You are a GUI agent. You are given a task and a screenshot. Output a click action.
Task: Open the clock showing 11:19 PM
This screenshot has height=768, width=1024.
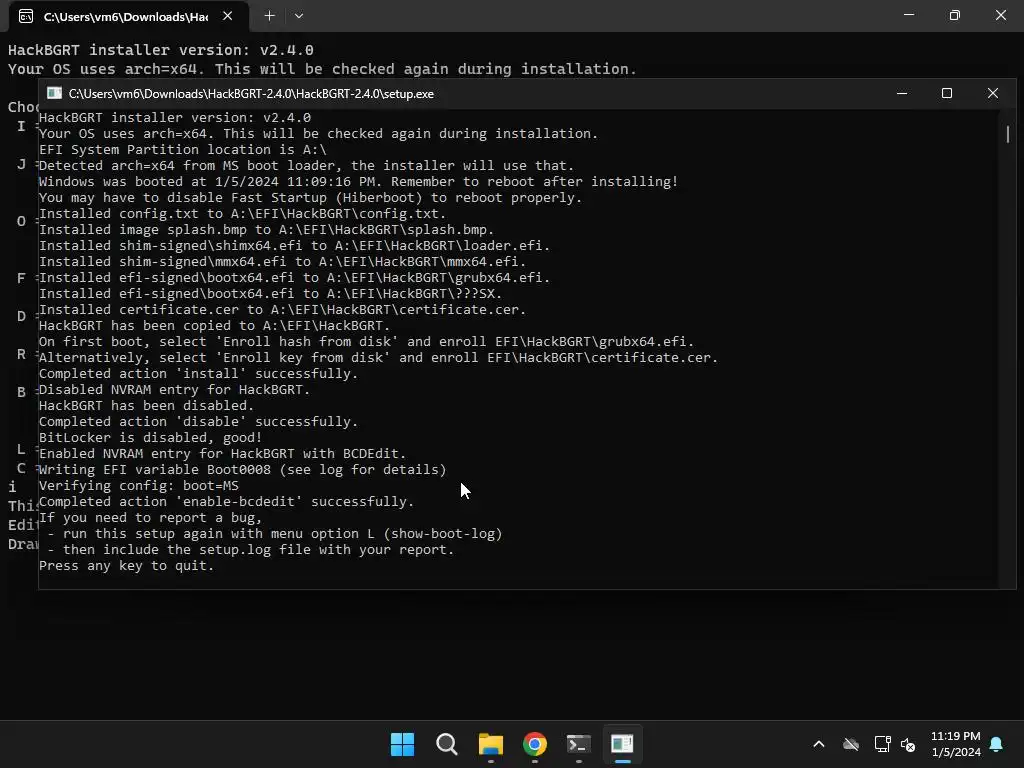[955, 744]
